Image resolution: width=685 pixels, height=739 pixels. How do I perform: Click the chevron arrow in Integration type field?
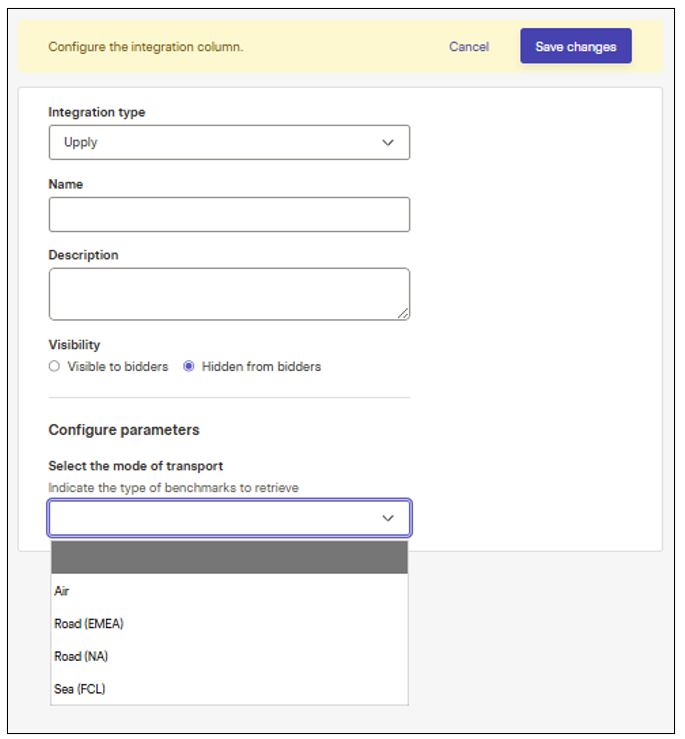[x=388, y=142]
